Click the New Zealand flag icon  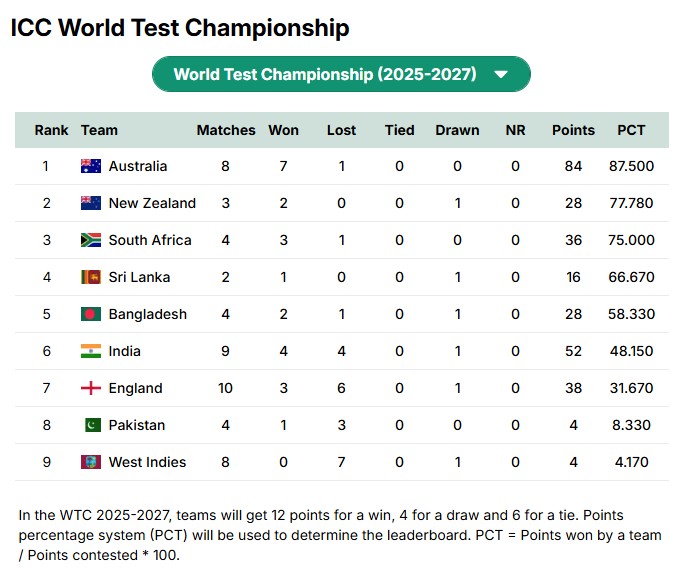(x=91, y=203)
